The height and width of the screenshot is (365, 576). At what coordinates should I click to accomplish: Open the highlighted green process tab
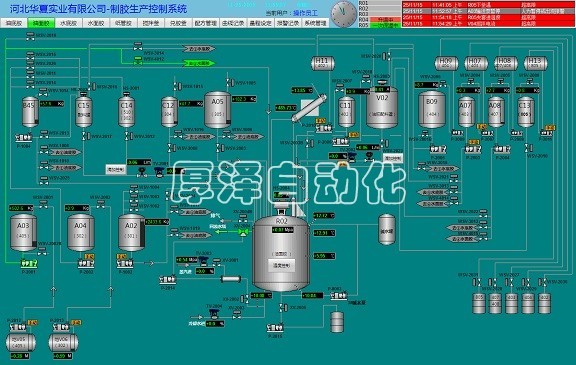click(41, 23)
